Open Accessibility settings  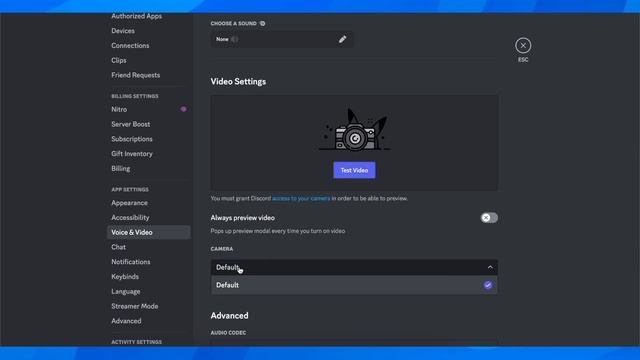[x=130, y=218]
